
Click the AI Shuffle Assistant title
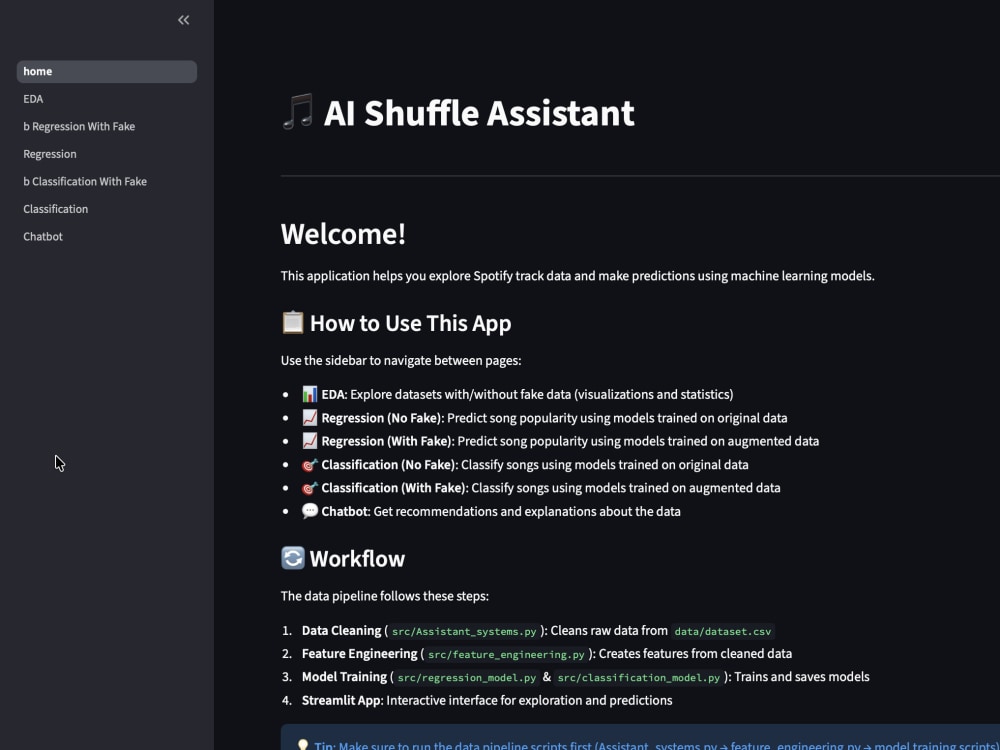tap(479, 113)
